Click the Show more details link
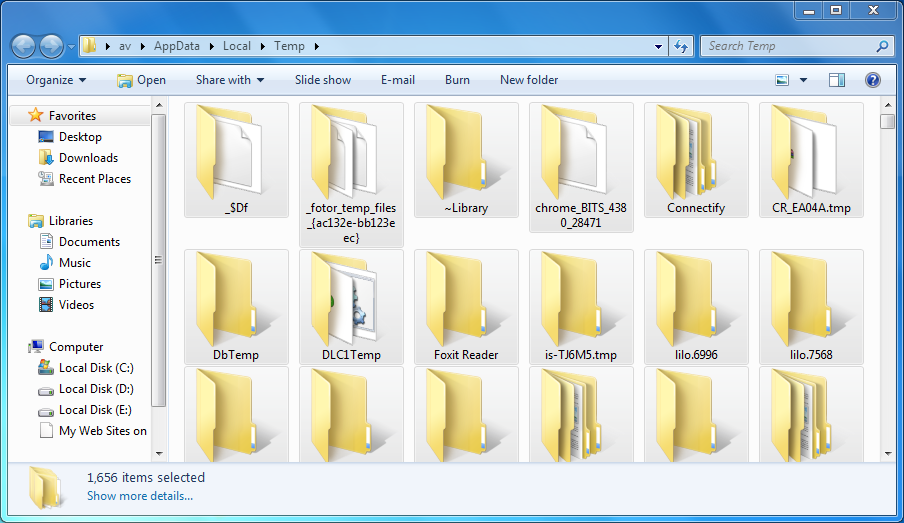 point(139,496)
